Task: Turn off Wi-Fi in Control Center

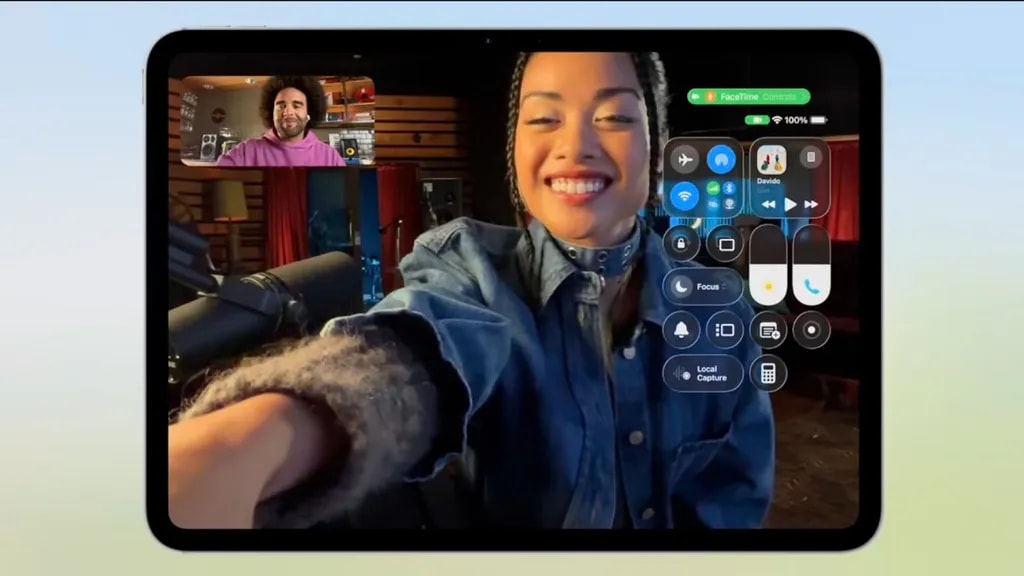Action: pos(685,196)
